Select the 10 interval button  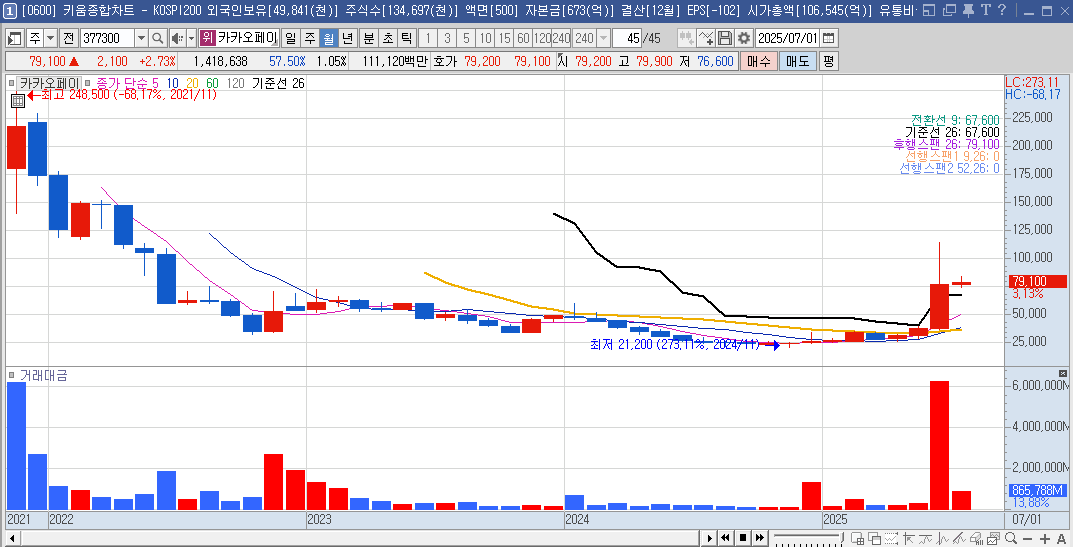485,38
